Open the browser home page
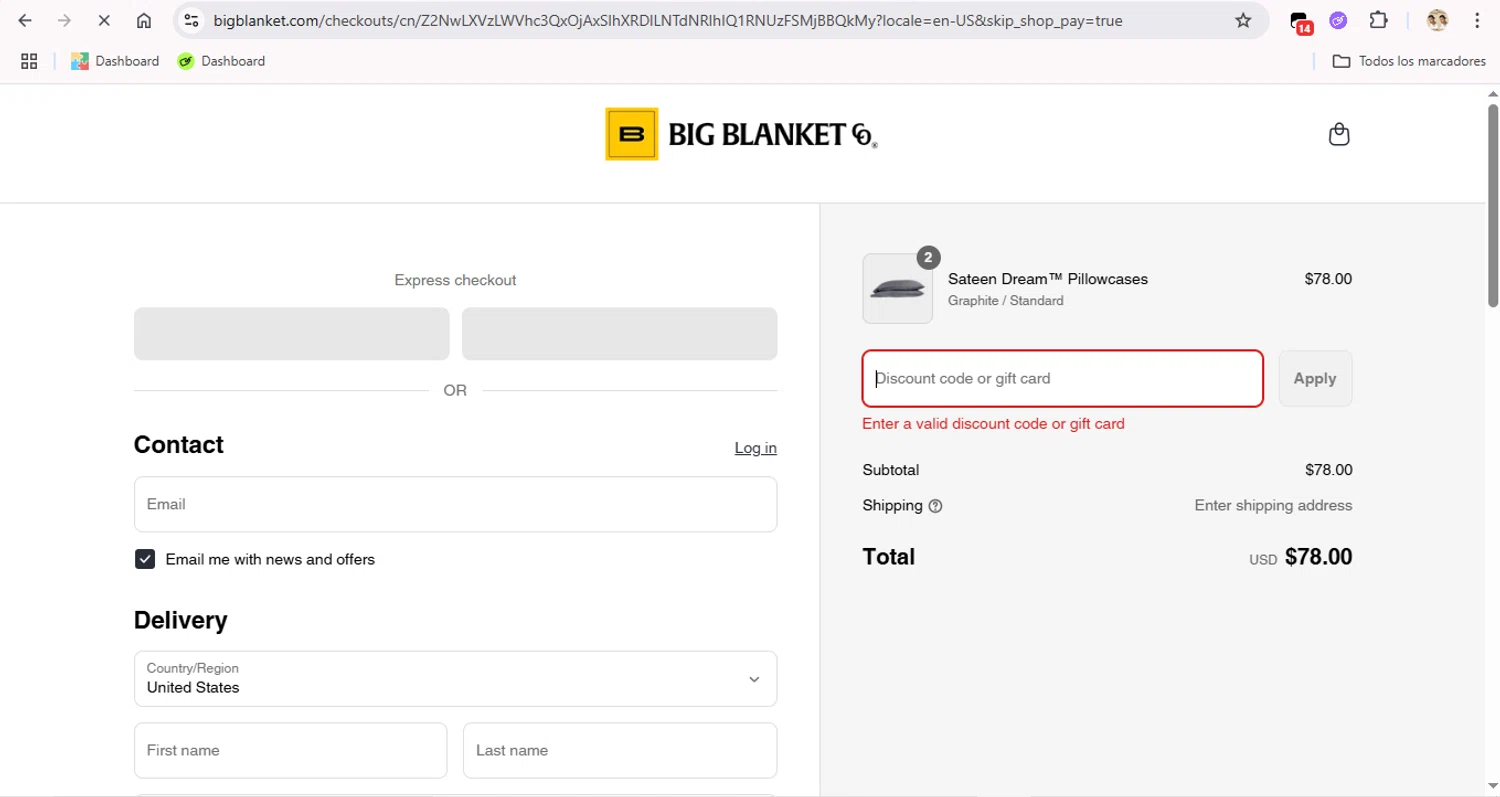This screenshot has width=1500, height=797. point(144,20)
